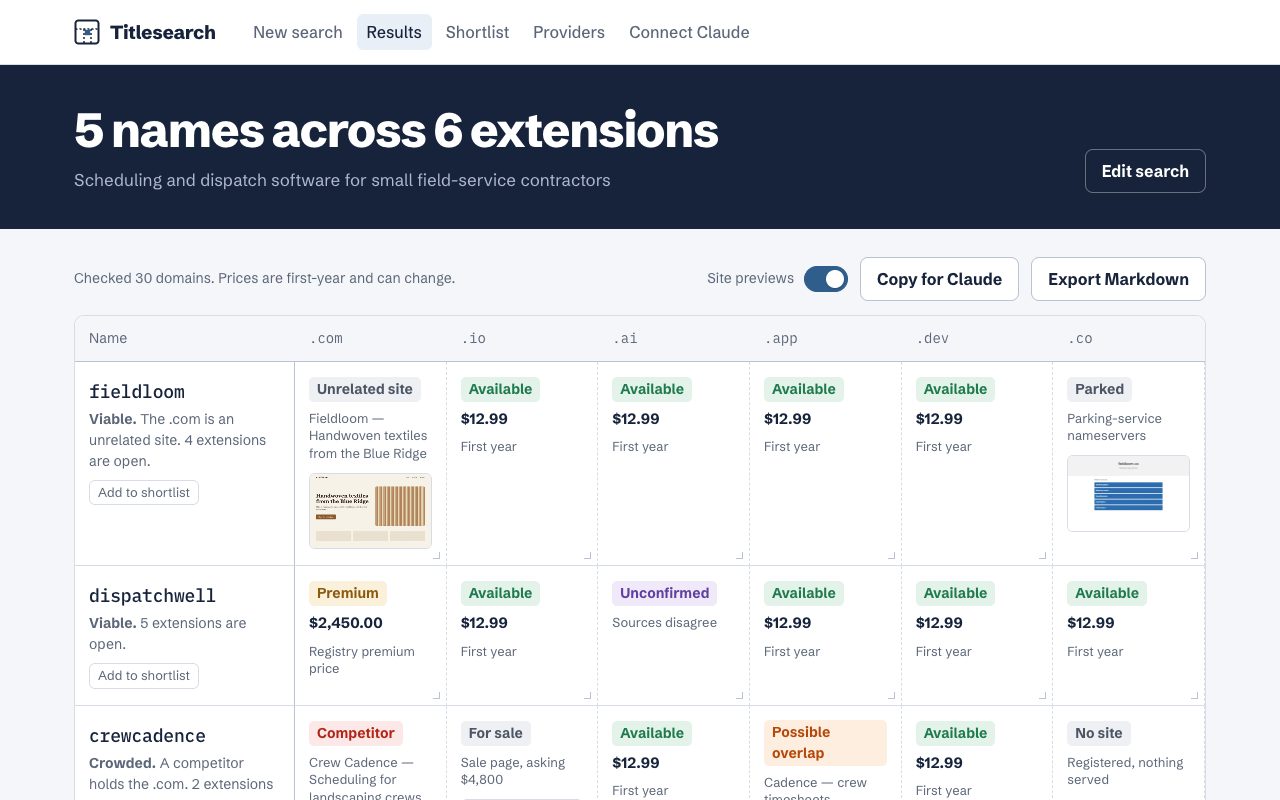
Task: Click the Parked badge for fieldloom .co
Action: pyautogui.click(x=1099, y=389)
